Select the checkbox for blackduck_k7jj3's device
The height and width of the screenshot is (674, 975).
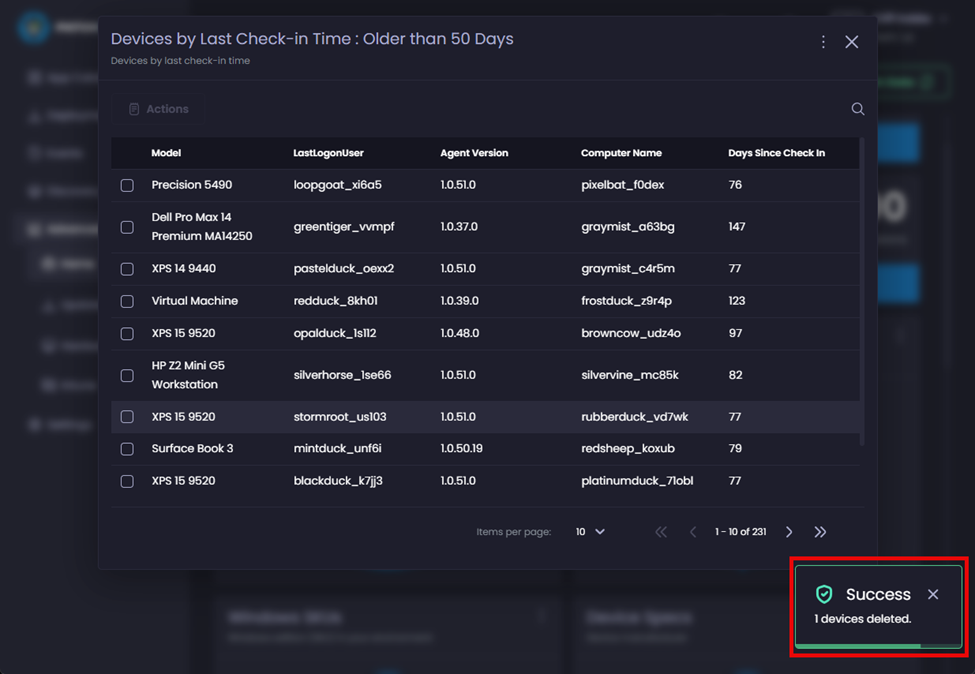pos(127,481)
